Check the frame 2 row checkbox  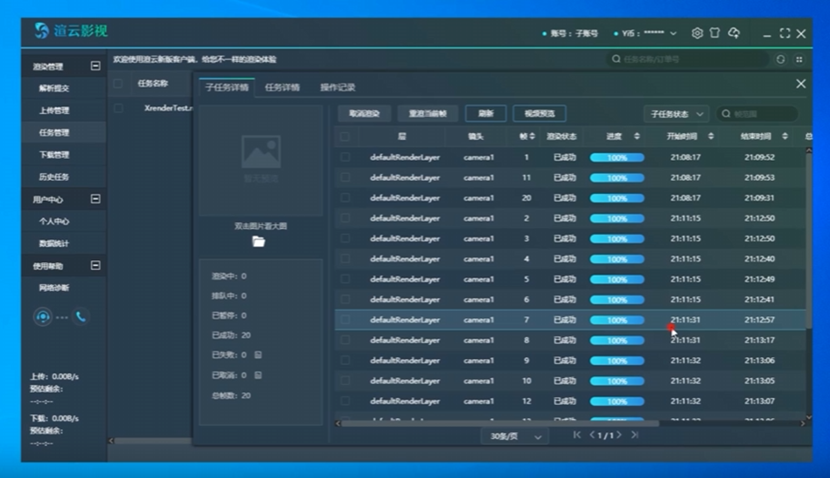tap(345, 218)
